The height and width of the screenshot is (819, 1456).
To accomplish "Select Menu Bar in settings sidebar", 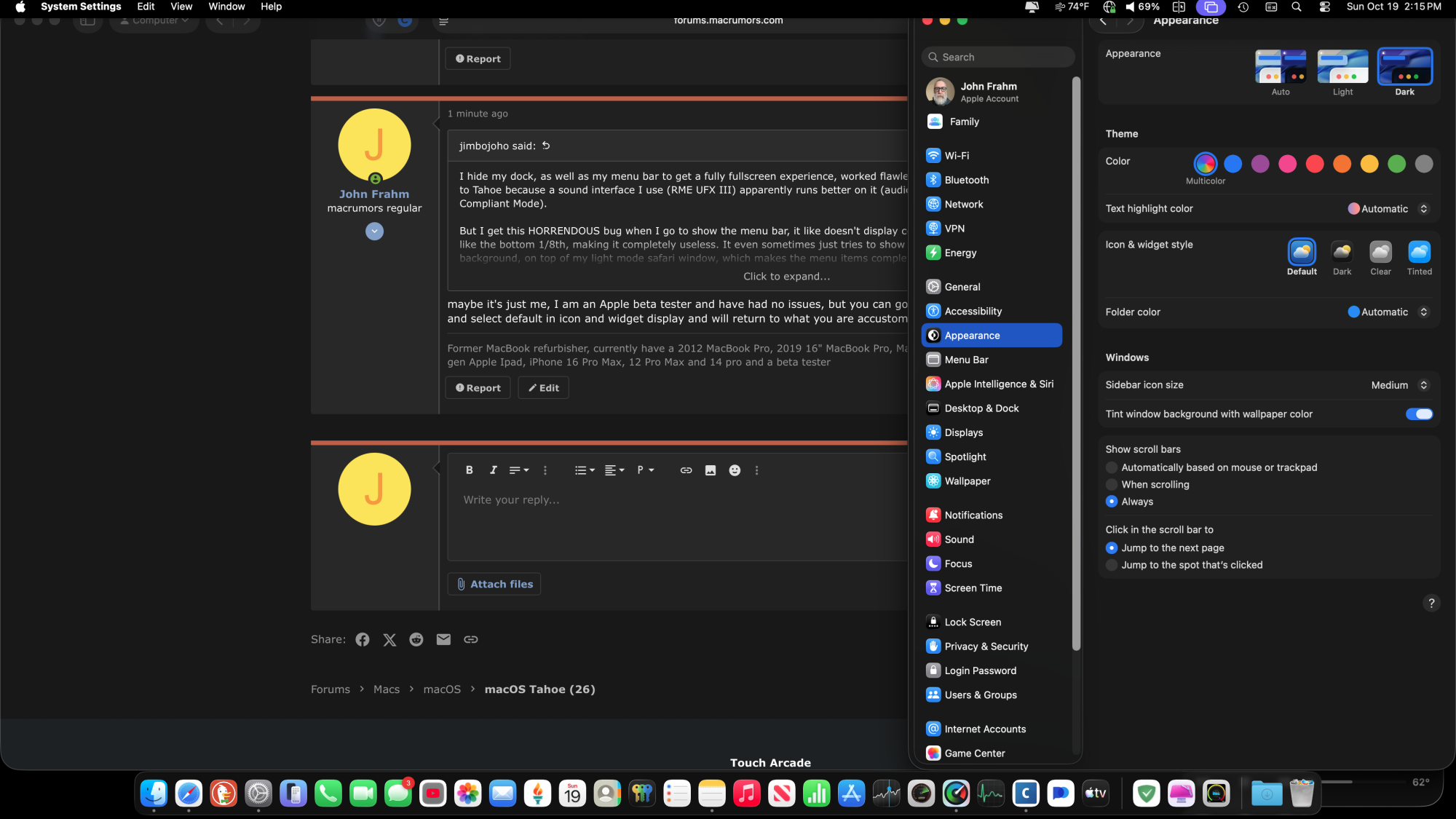I will [x=966, y=360].
